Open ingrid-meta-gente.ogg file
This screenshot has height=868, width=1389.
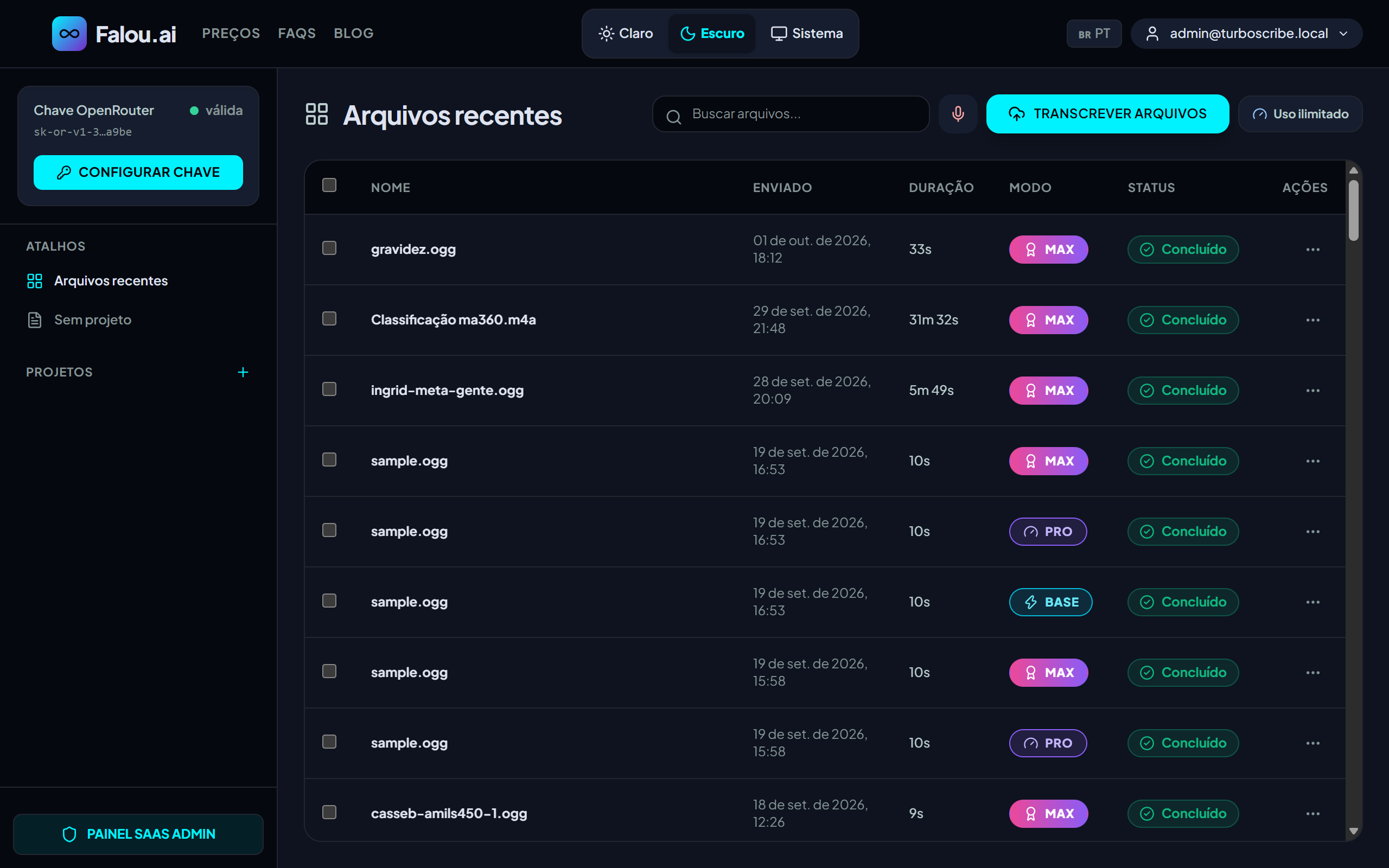[447, 391]
